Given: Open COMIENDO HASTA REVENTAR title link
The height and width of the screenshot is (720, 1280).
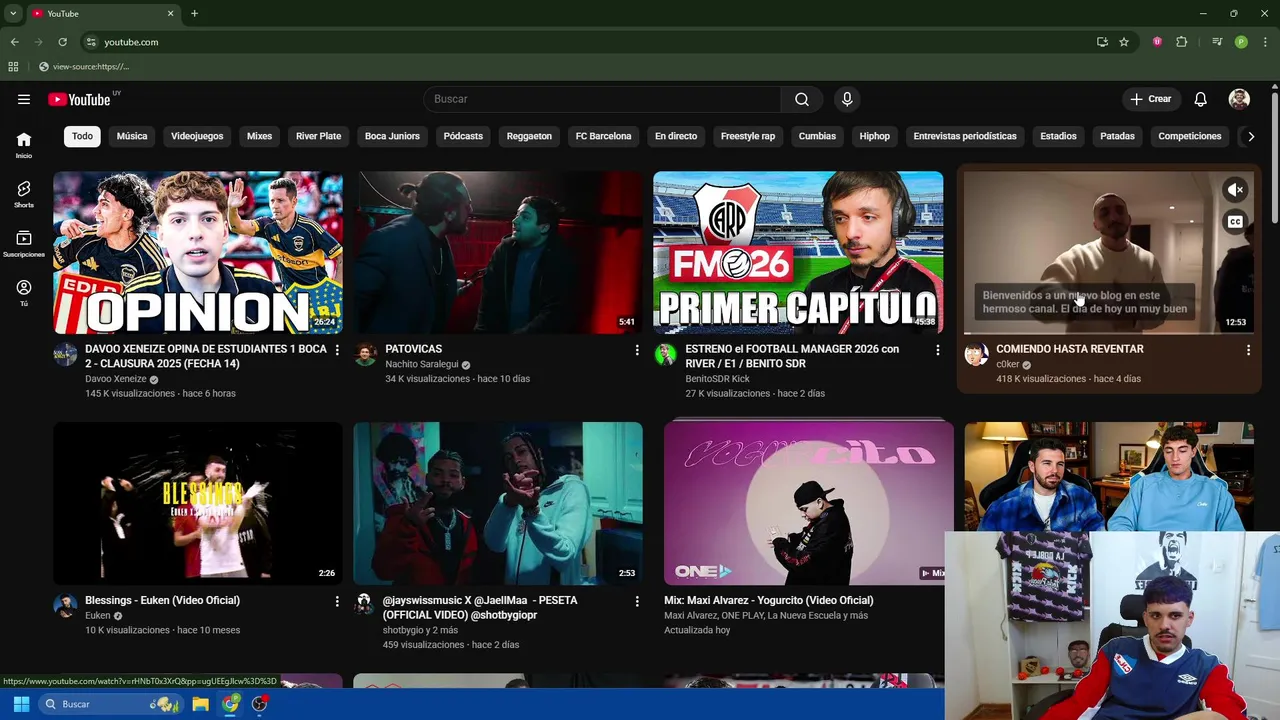Looking at the screenshot, I should click(1069, 349).
